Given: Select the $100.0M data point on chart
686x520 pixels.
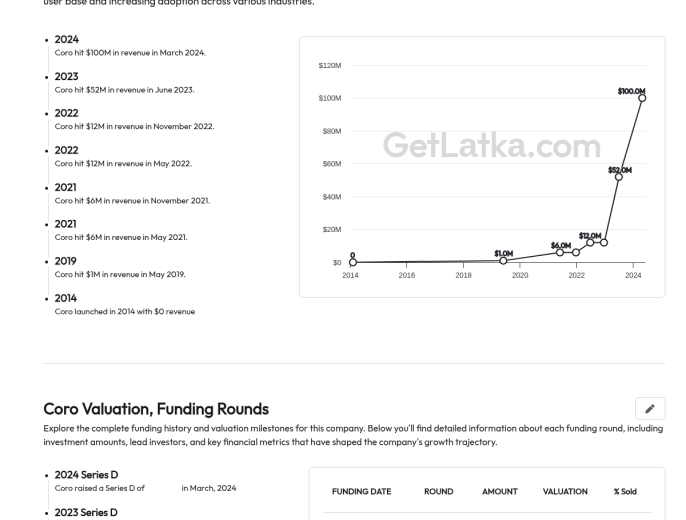Looking at the screenshot, I should 642,98.
